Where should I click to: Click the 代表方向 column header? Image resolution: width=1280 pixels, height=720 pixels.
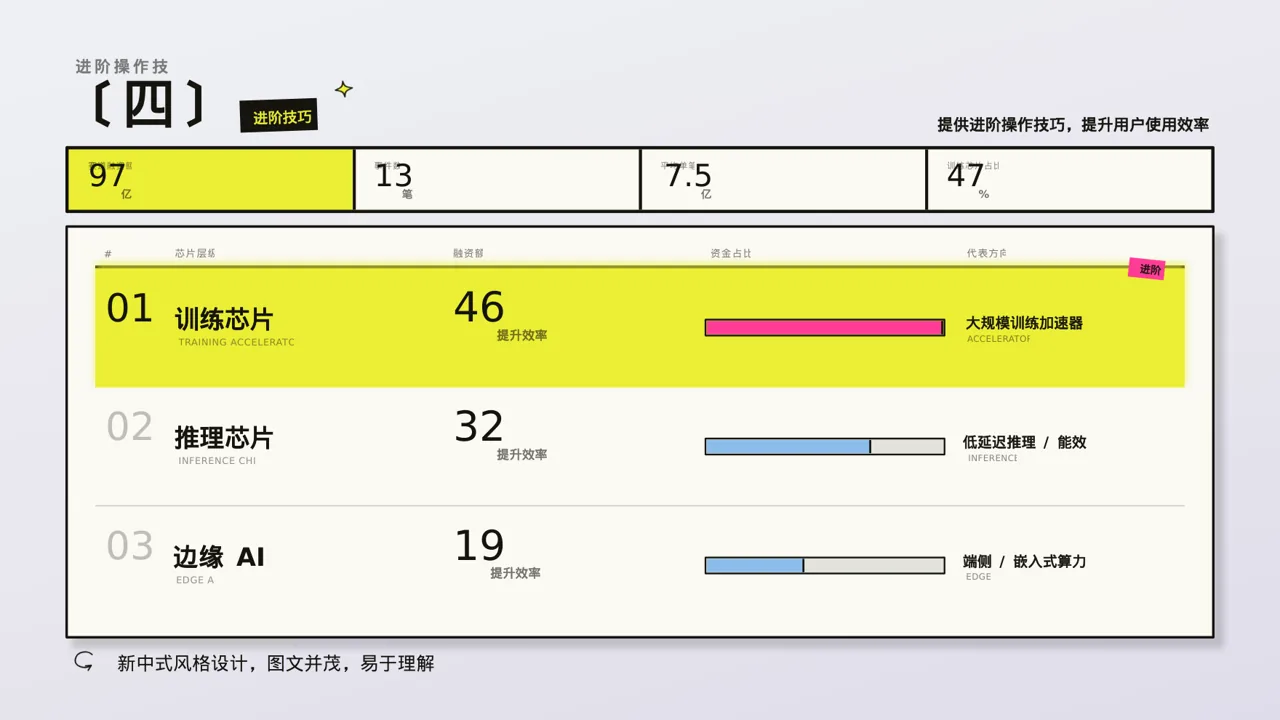point(987,254)
